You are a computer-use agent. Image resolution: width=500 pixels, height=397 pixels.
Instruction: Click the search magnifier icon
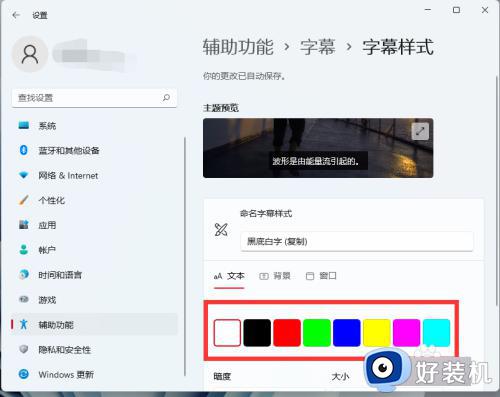pos(166,98)
